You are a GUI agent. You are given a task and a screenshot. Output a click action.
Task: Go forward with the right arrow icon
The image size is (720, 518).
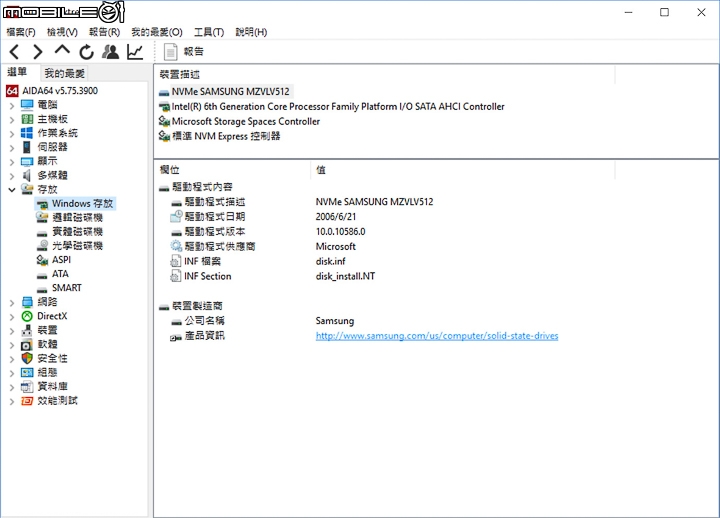click(38, 52)
